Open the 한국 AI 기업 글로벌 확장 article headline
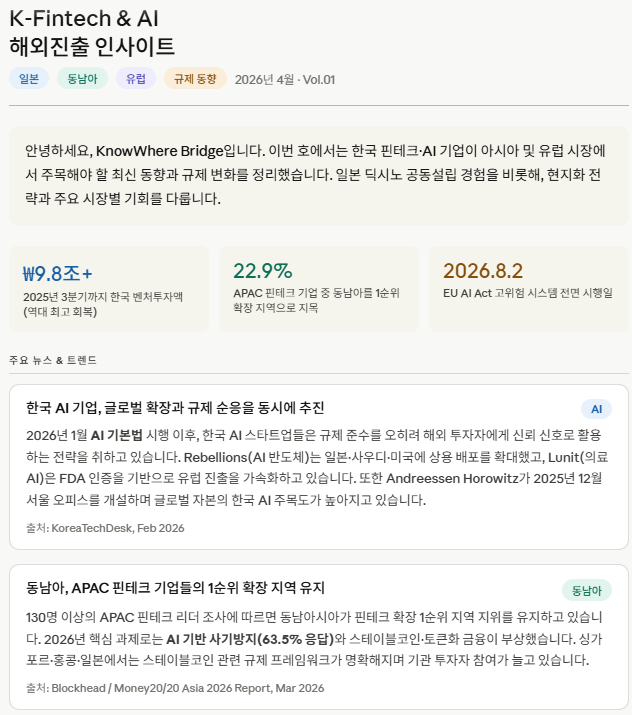Viewport: 632px width, 715px height. tap(175, 408)
